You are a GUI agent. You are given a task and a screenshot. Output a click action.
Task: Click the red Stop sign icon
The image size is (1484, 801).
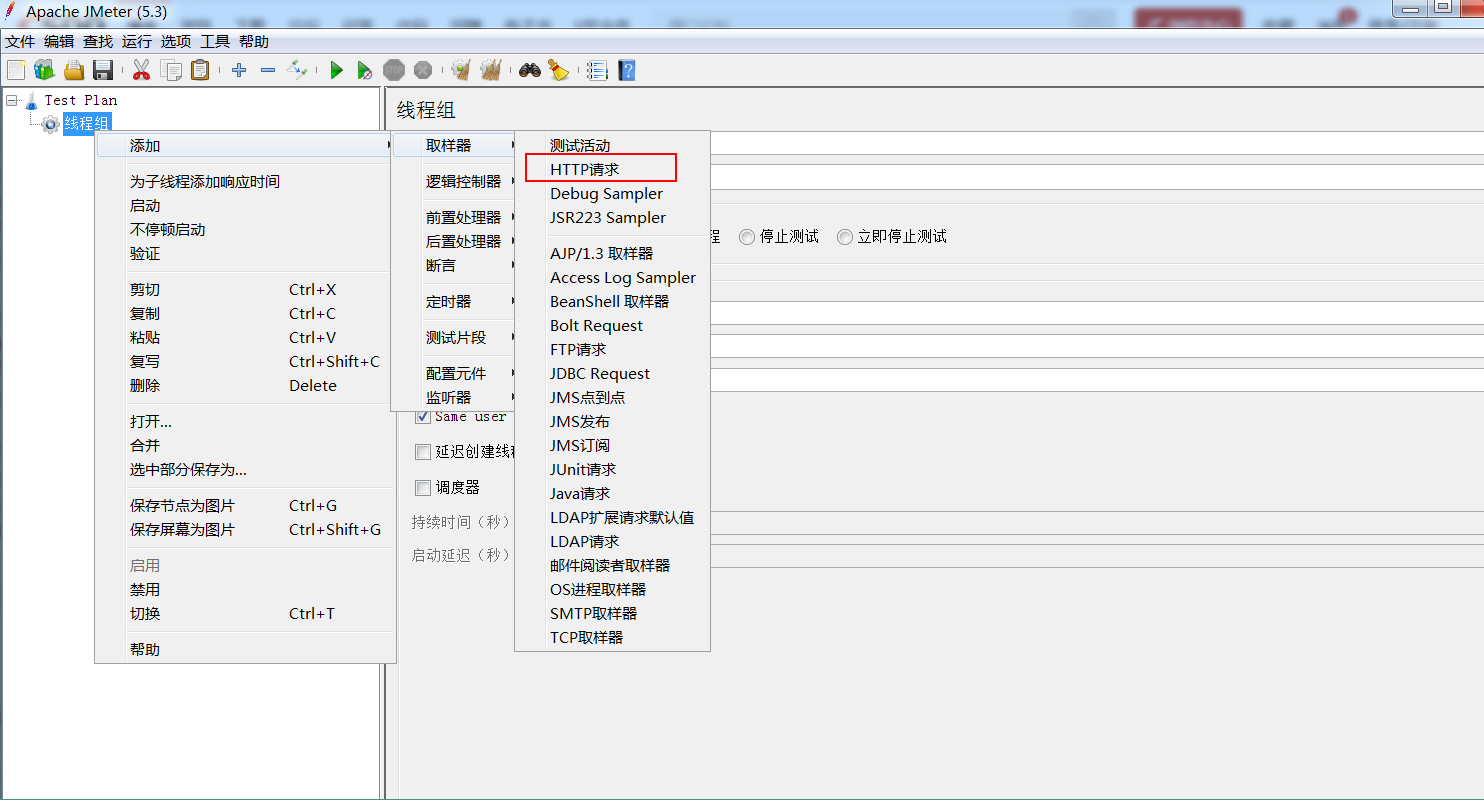394,70
